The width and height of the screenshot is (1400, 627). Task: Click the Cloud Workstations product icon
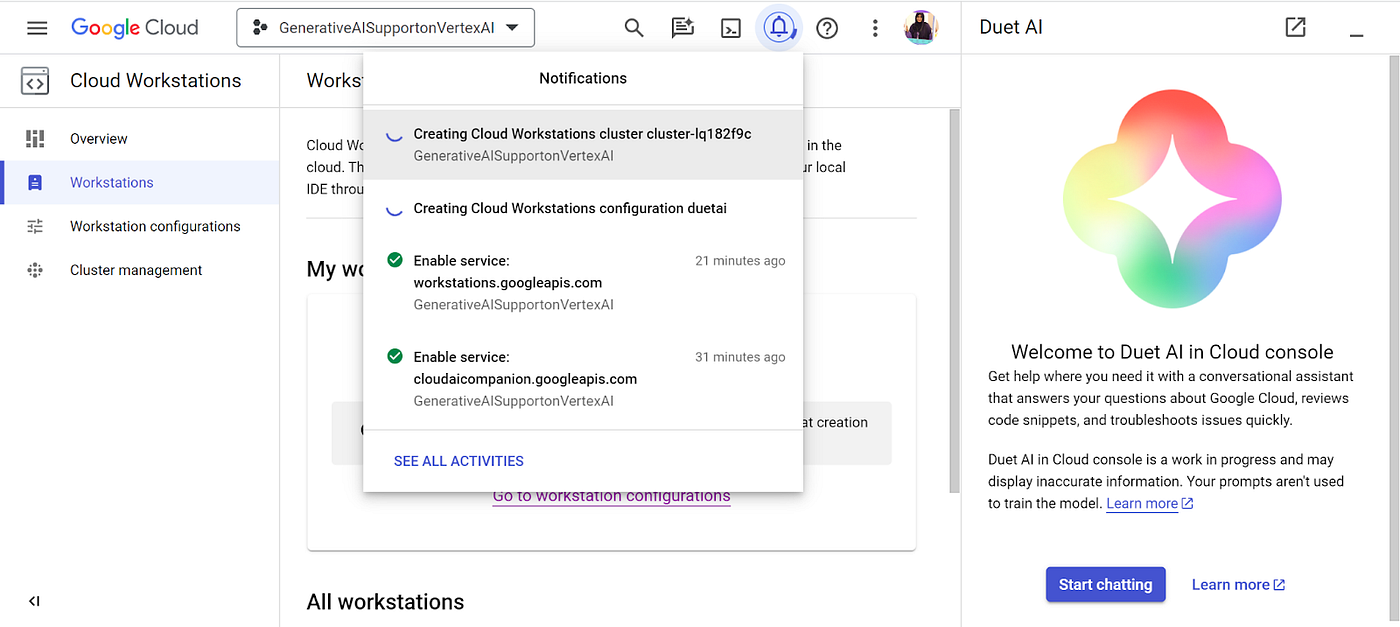[35, 81]
